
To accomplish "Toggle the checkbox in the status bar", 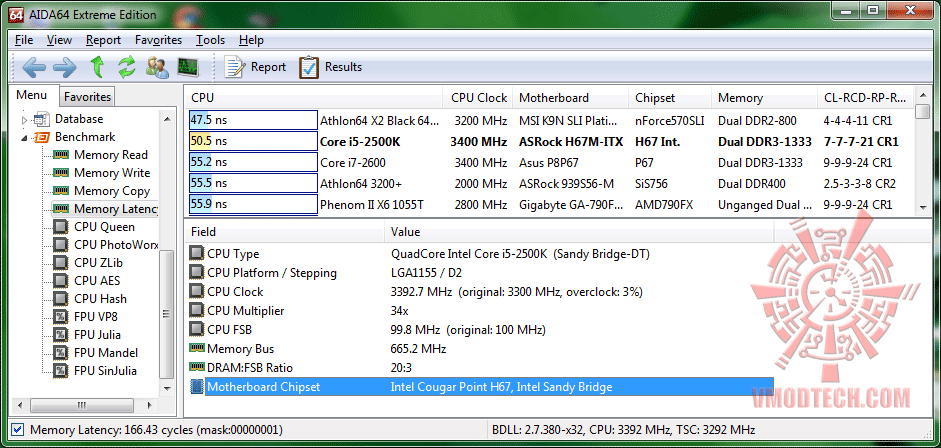I will (18, 430).
